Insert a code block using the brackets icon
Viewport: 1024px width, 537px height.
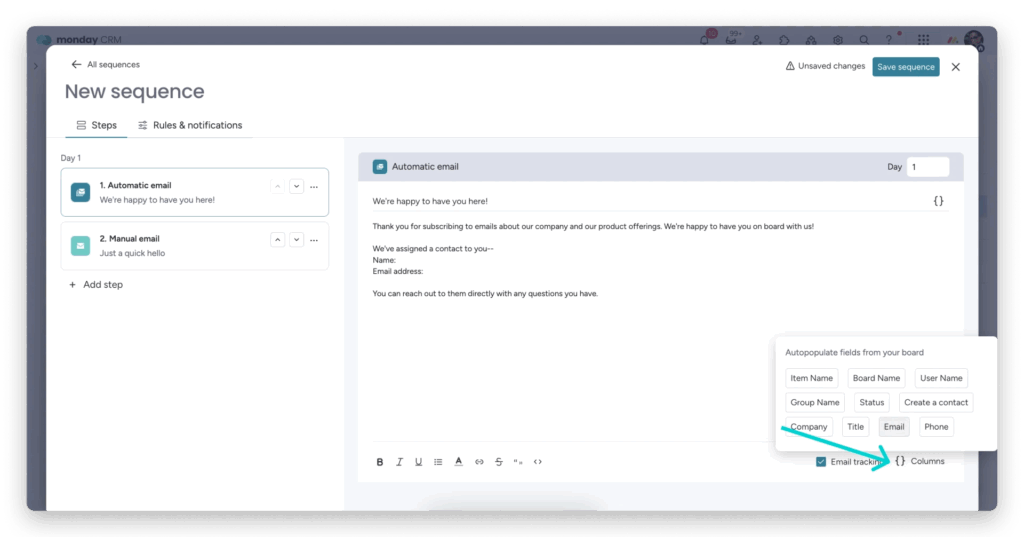pos(538,462)
